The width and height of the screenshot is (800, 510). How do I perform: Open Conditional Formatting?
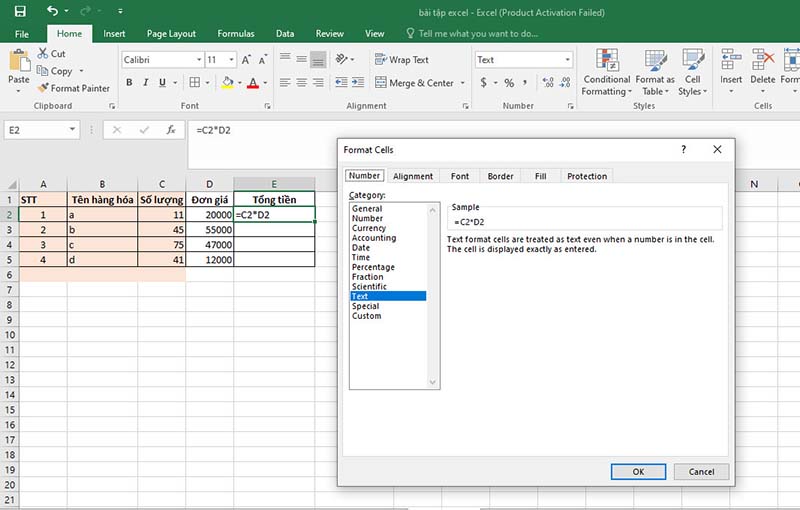(x=607, y=72)
